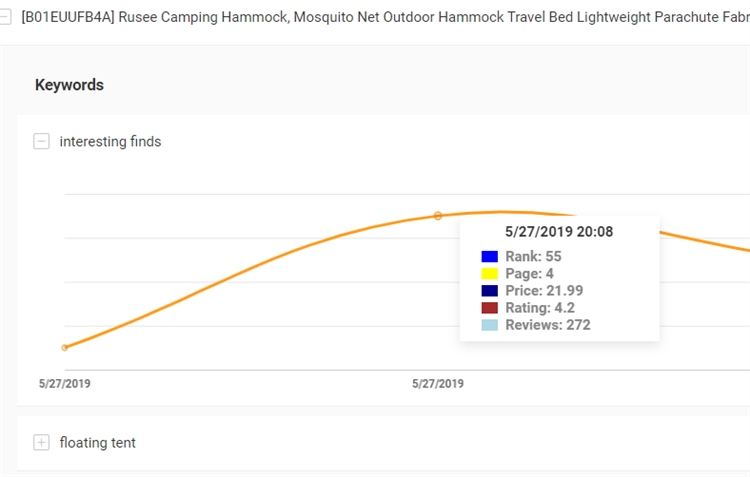Image resolution: width=750 pixels, height=477 pixels.
Task: Click the yellow Page legend swatch
Action: point(489,274)
